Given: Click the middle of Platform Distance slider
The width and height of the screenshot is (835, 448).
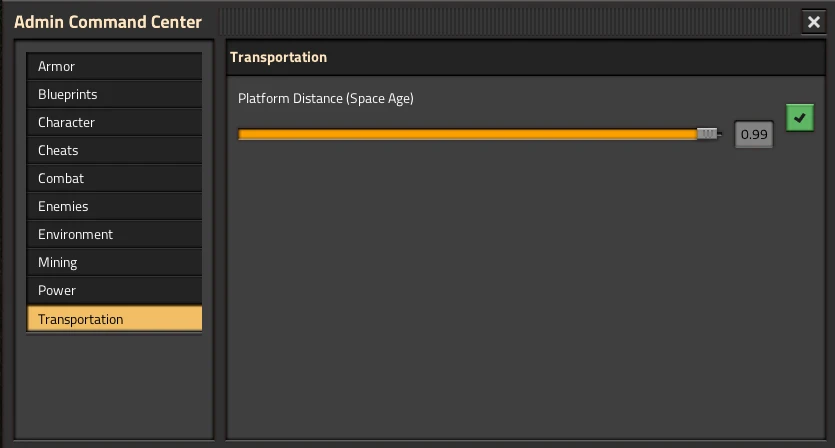Looking at the screenshot, I should click(x=479, y=133).
